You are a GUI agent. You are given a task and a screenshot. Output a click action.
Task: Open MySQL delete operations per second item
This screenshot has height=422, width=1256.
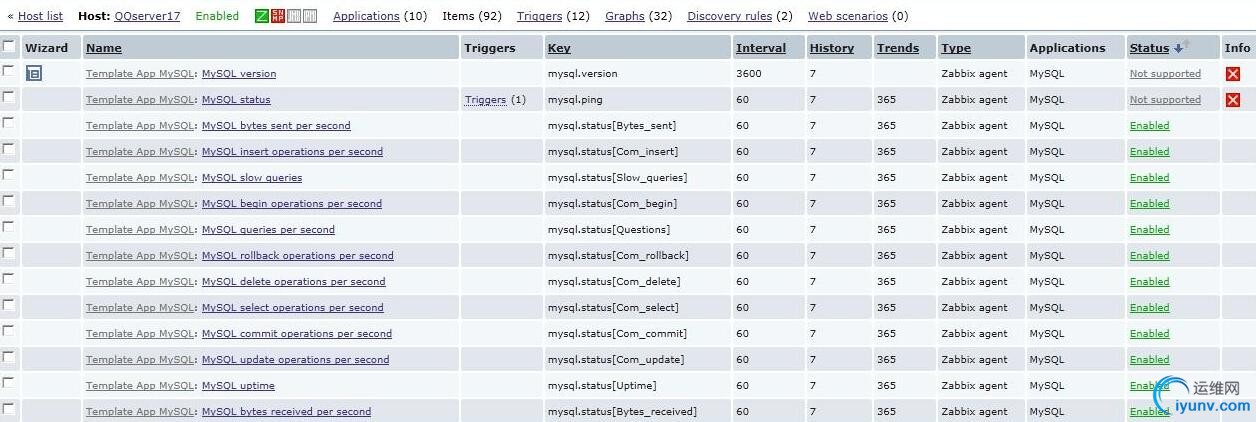coord(293,282)
